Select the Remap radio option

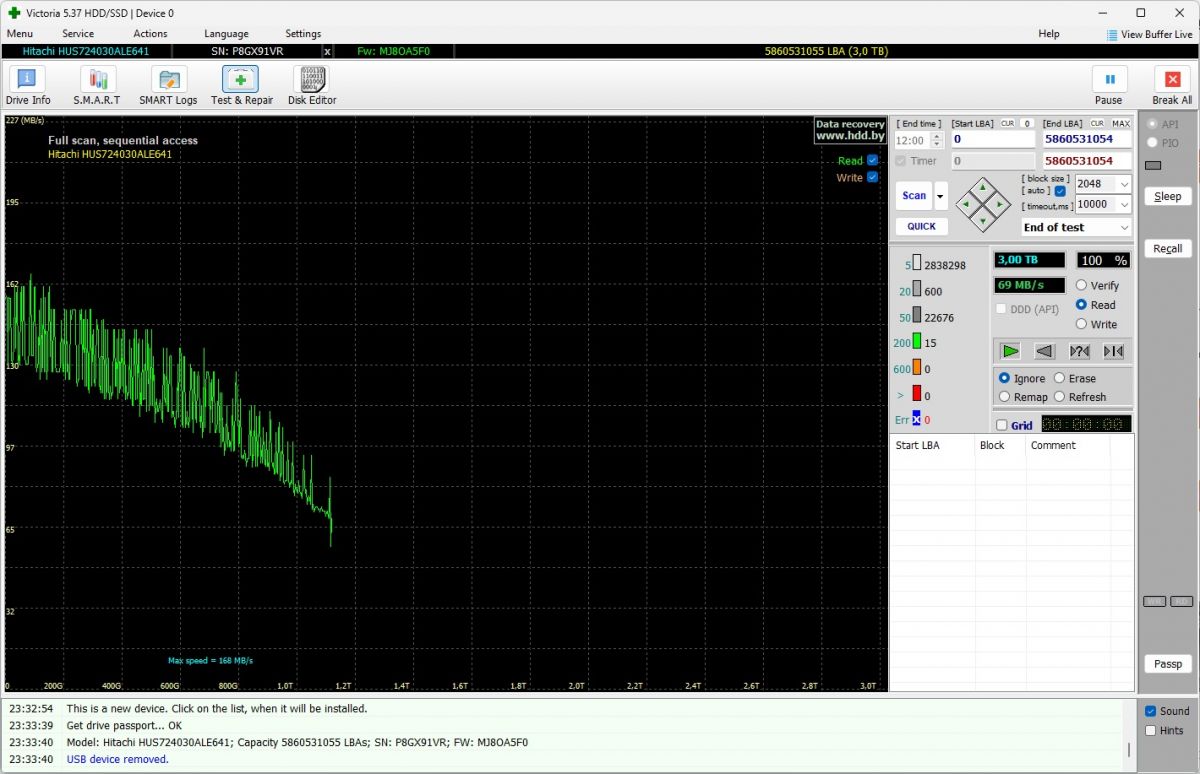click(1005, 397)
